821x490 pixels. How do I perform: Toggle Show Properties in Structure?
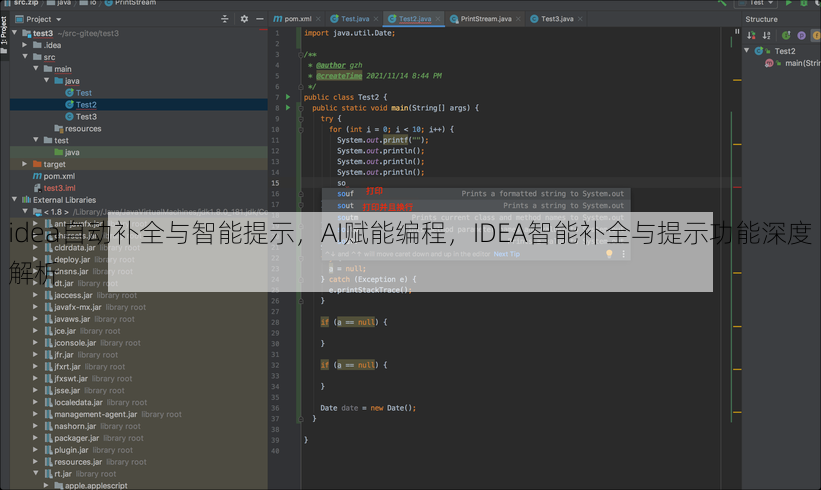click(801, 36)
